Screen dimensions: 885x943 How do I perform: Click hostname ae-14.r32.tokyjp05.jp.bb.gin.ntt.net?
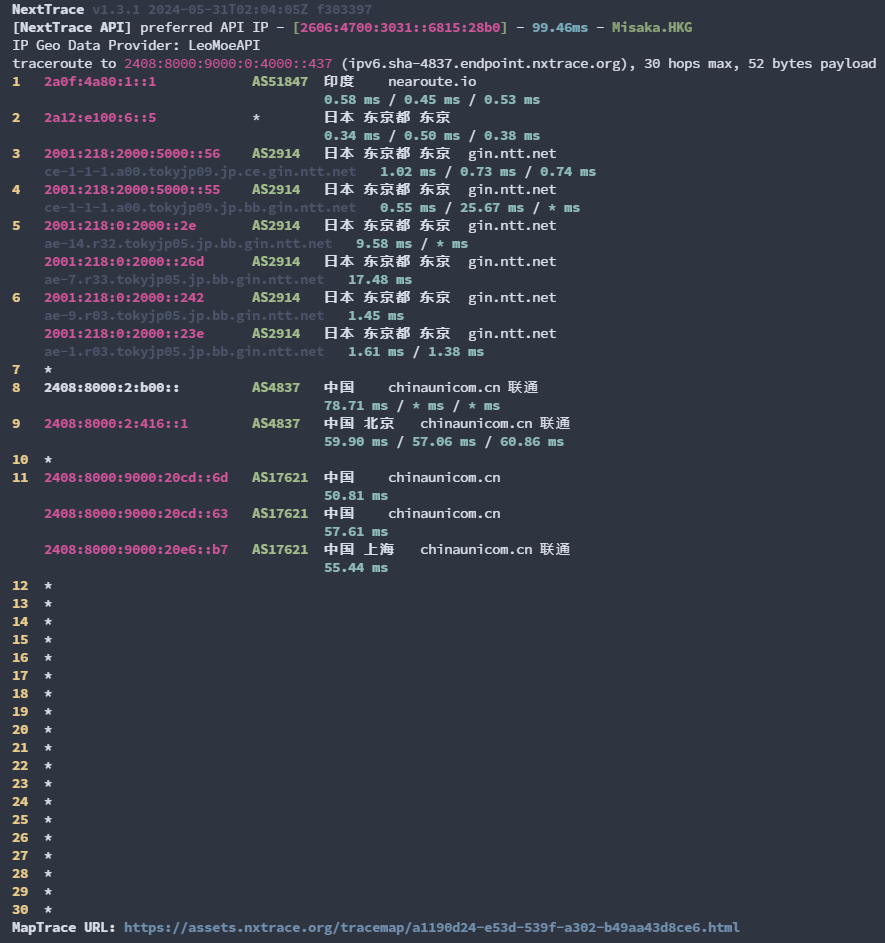(188, 244)
